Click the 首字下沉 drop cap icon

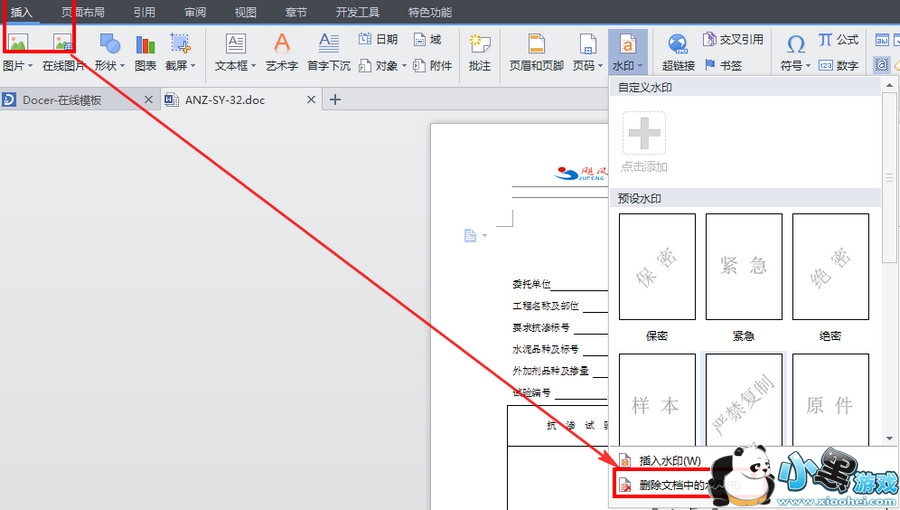pyautogui.click(x=328, y=44)
